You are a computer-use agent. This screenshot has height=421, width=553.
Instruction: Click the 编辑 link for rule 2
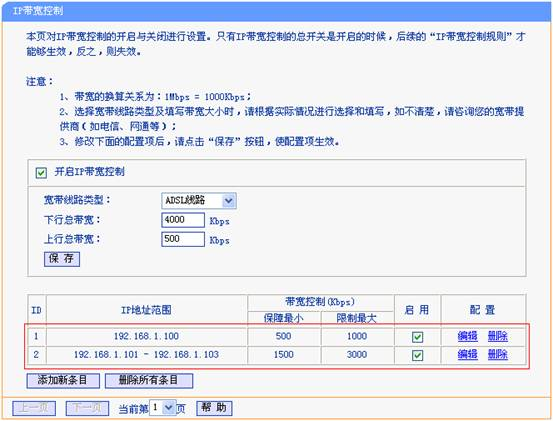click(x=467, y=354)
